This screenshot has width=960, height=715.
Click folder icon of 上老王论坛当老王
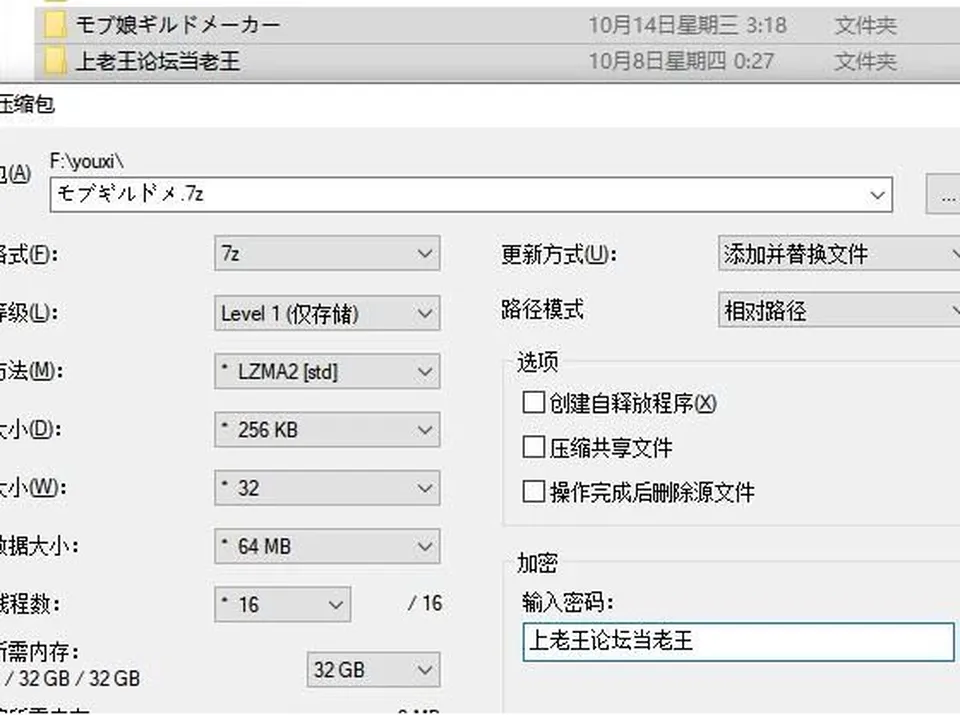(55, 61)
